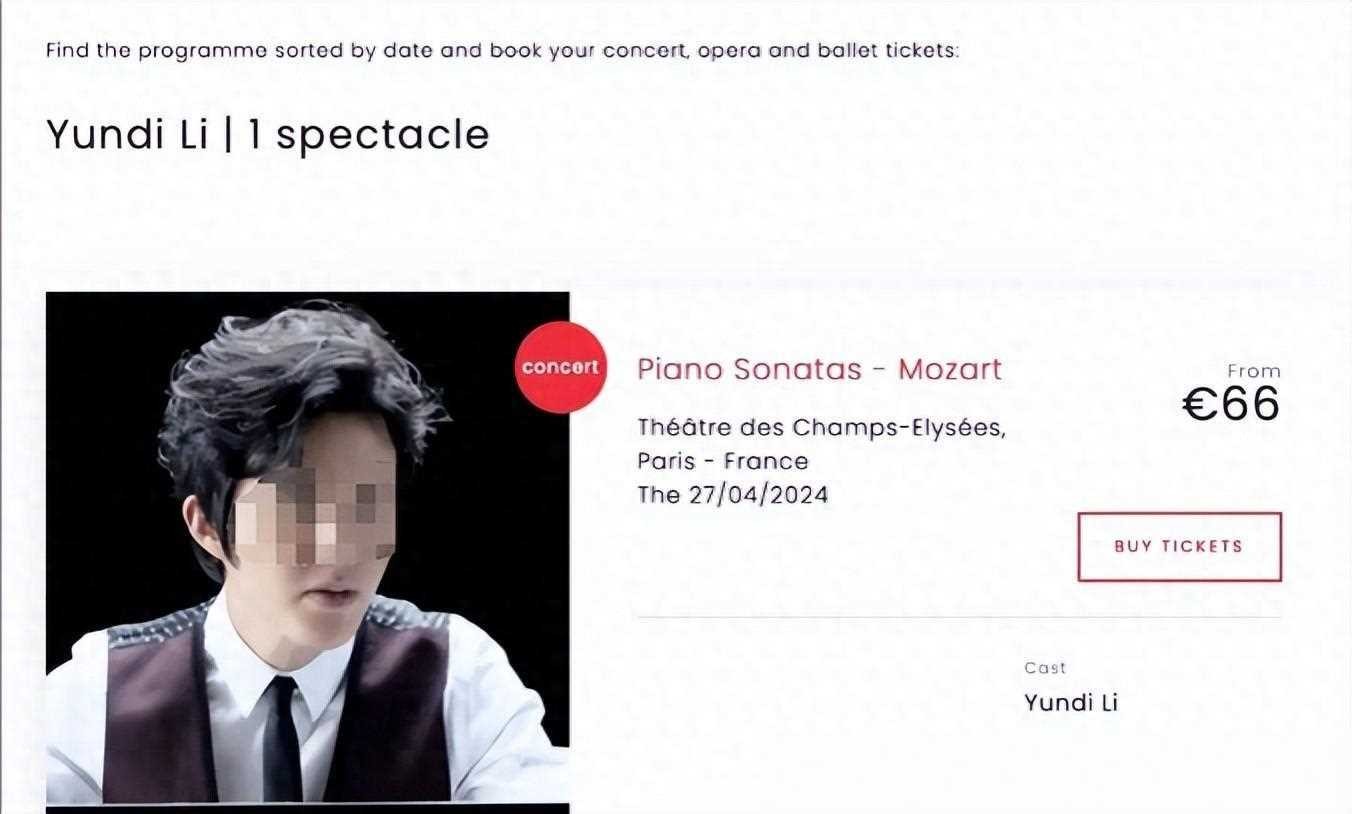
Task: Click the "Cast" section label
Action: (x=1045, y=668)
